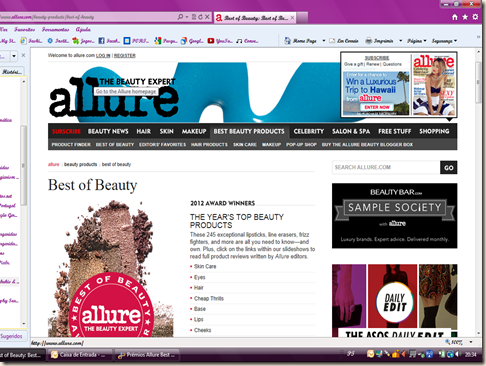This screenshot has width=486, height=366.
Task: Click the LOG IN link
Action: [103, 56]
